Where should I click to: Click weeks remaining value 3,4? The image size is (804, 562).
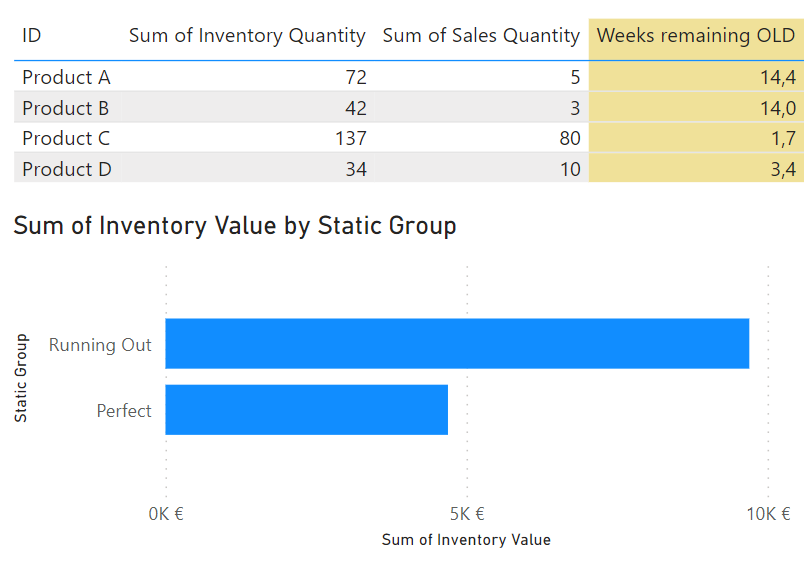pyautogui.click(x=783, y=169)
